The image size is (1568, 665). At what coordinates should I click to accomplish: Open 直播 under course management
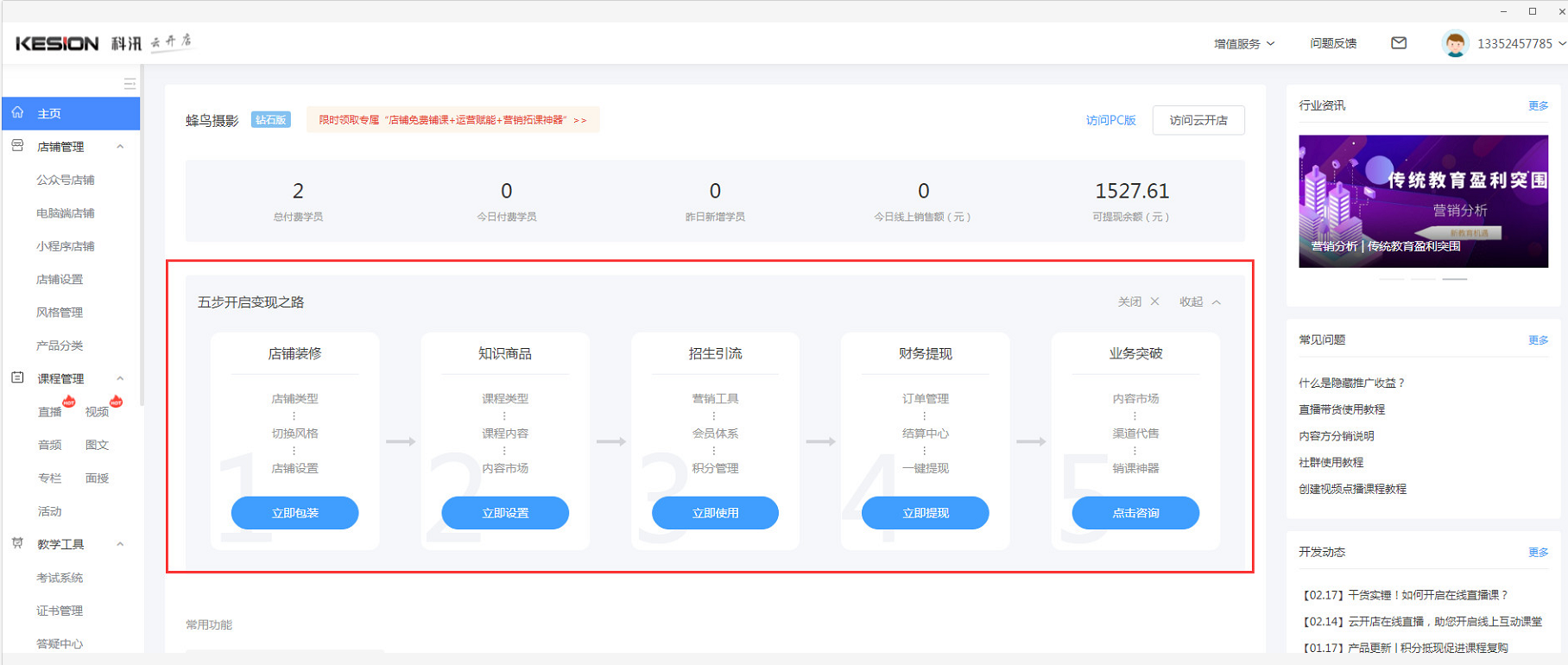[x=50, y=412]
